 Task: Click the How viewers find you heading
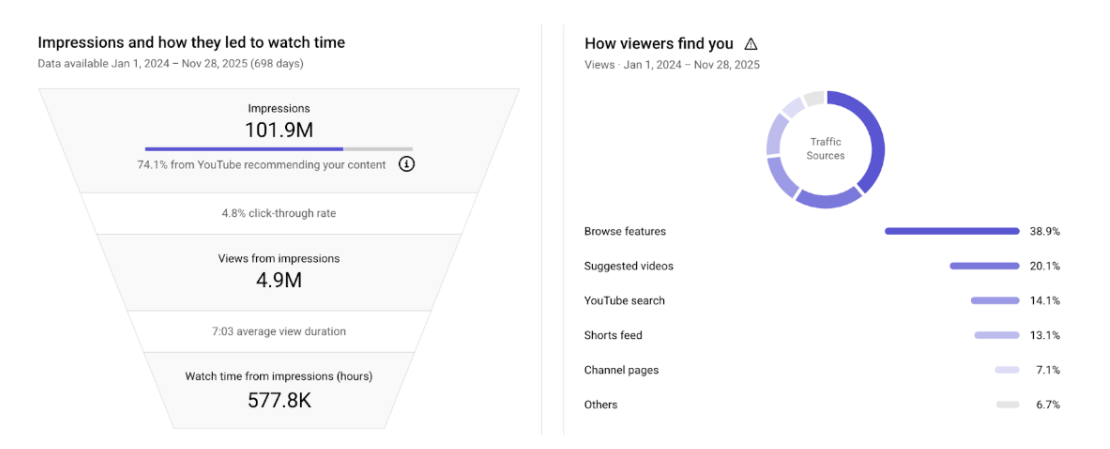pos(658,44)
